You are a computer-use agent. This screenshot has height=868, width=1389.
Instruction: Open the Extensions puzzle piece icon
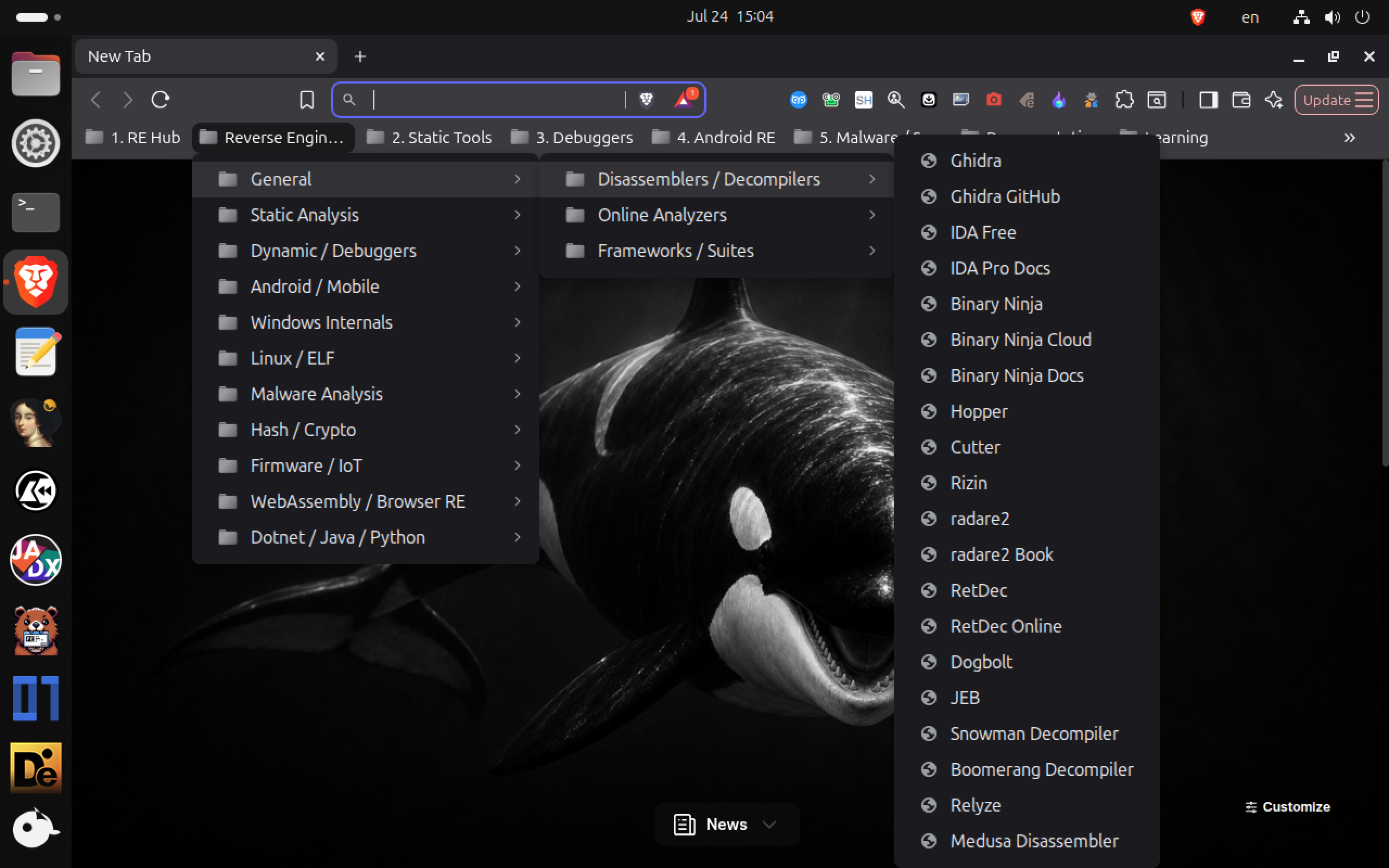click(1124, 100)
